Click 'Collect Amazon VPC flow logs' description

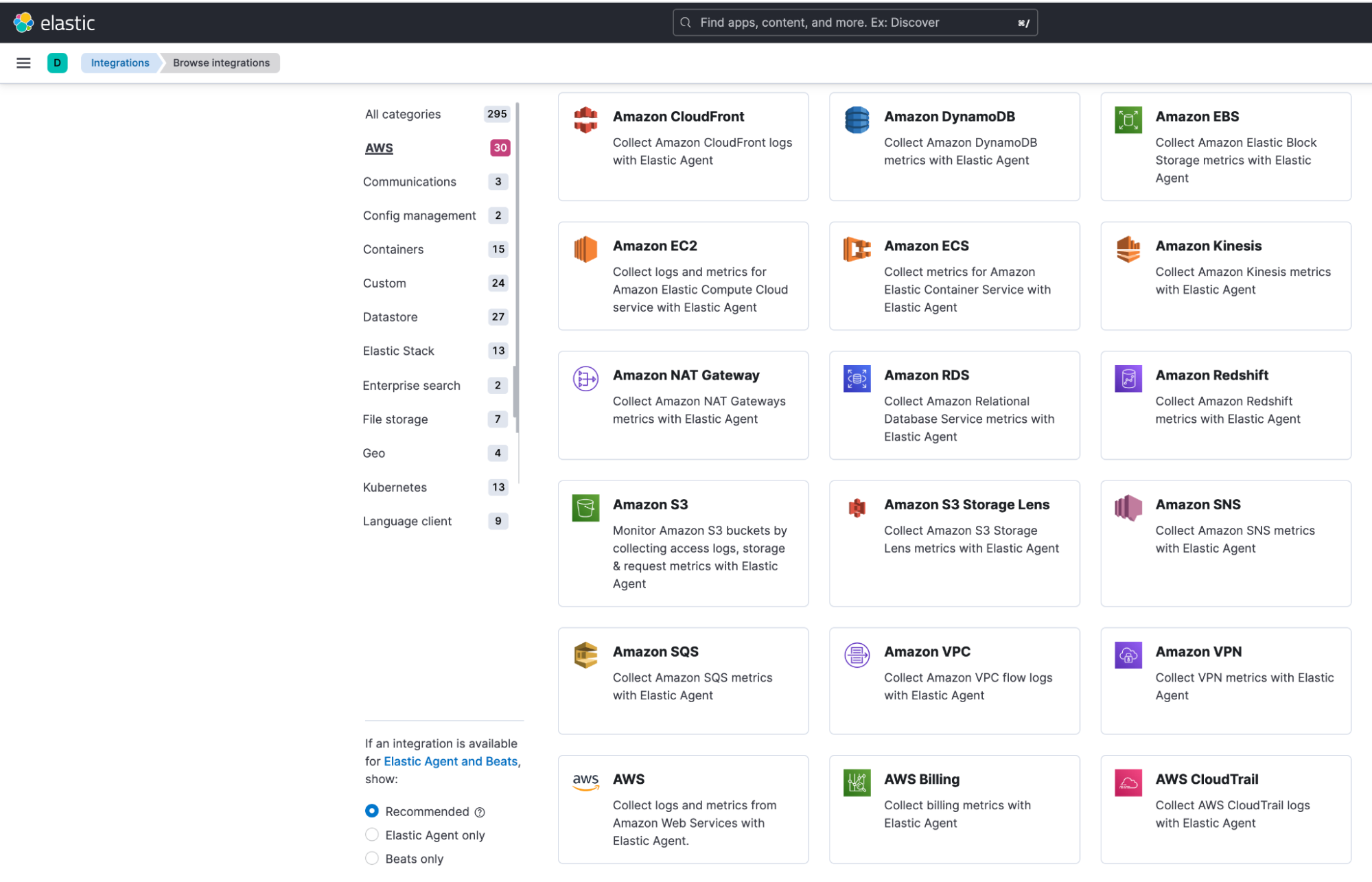968,686
